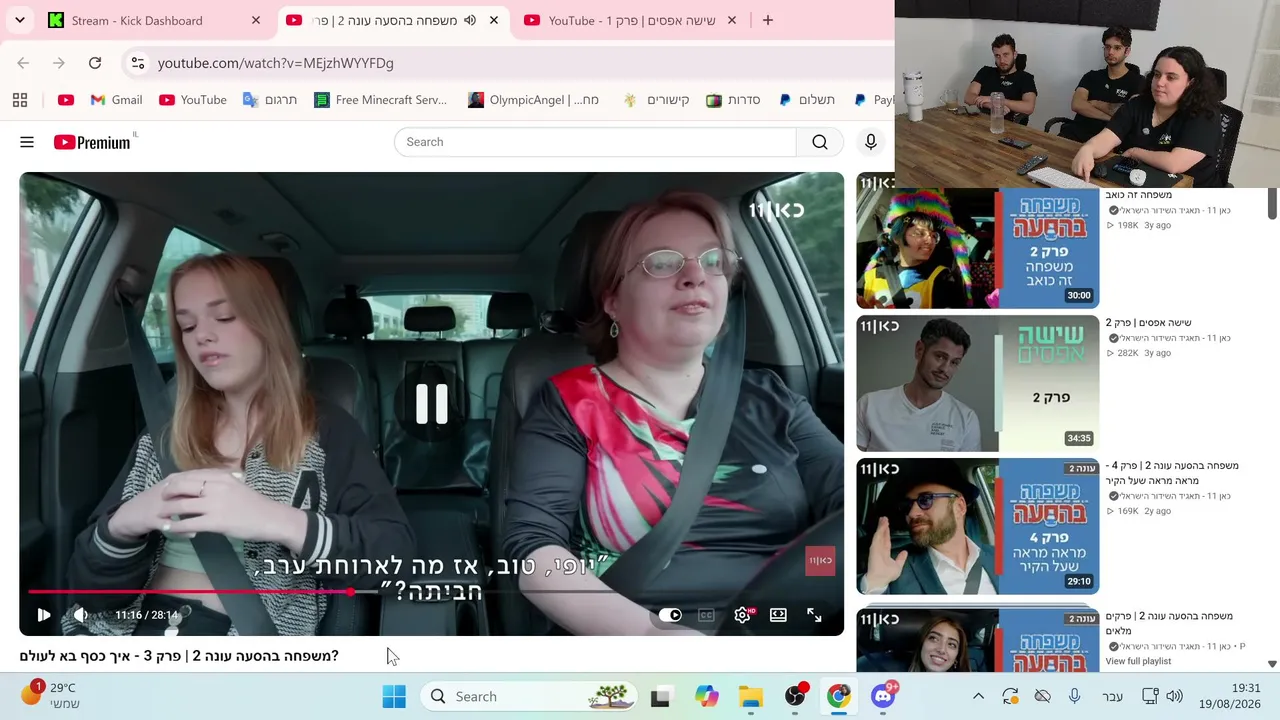
Task: Switch to the שישה אפסים YouTube tab
Action: (631, 20)
